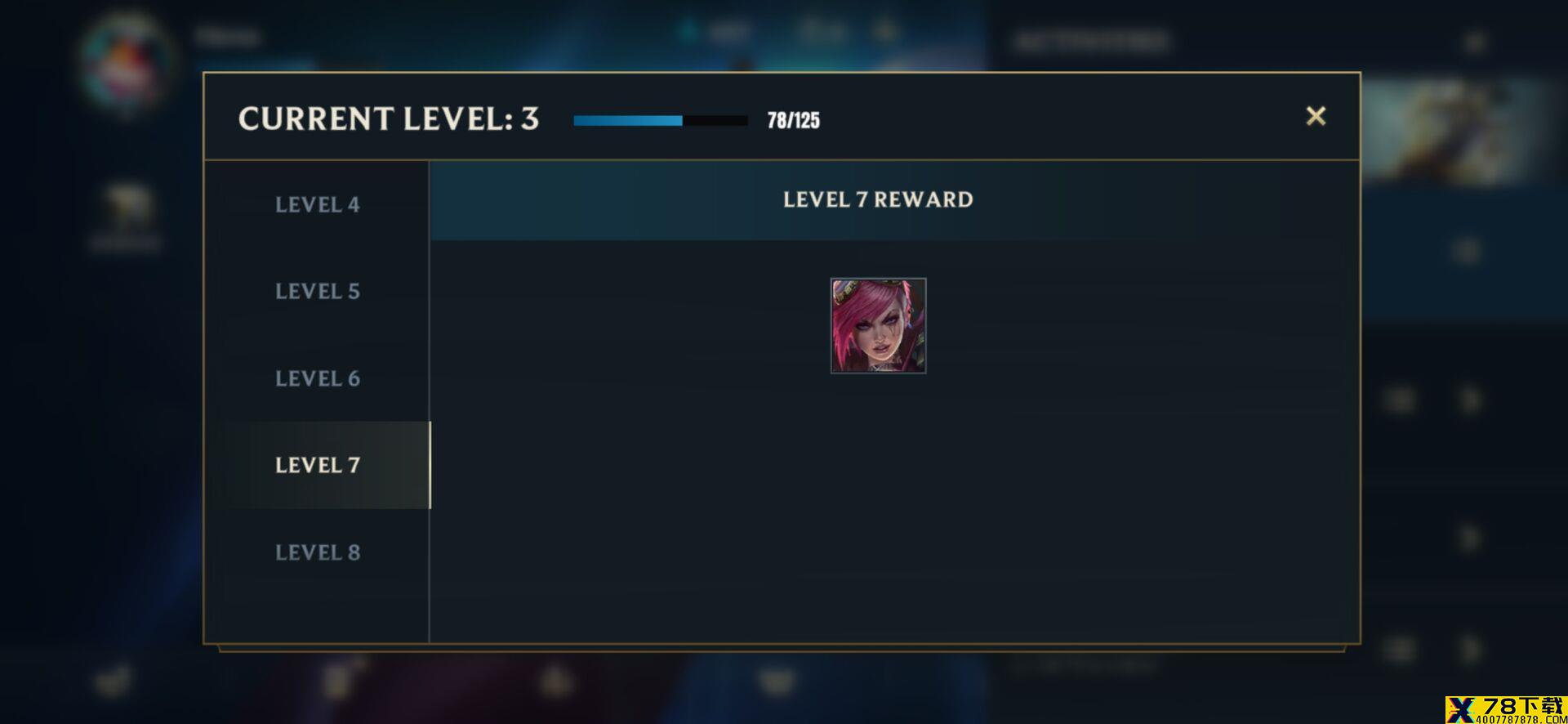Click the Vi champion reward portrait
This screenshot has height=724, width=1568.
(878, 325)
